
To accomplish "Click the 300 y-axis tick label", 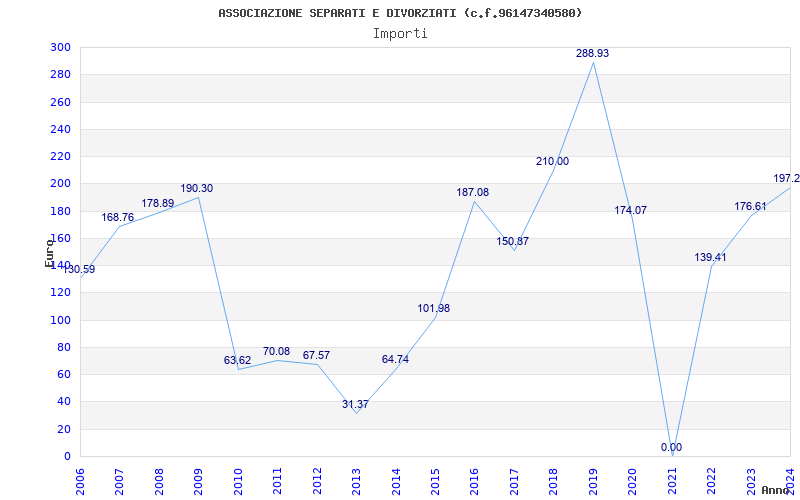I will pos(60,47).
